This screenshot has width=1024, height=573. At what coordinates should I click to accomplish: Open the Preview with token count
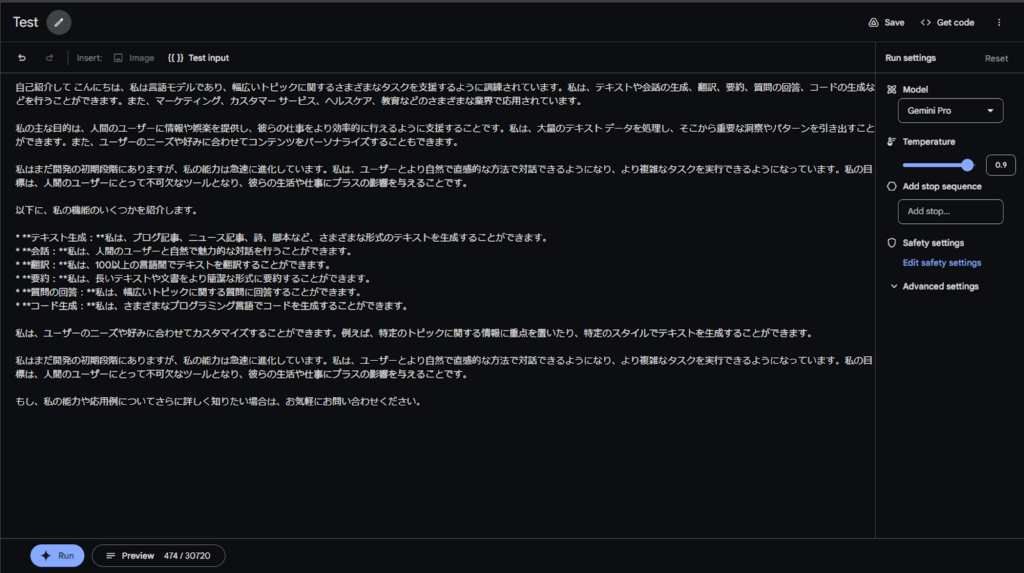coord(158,555)
